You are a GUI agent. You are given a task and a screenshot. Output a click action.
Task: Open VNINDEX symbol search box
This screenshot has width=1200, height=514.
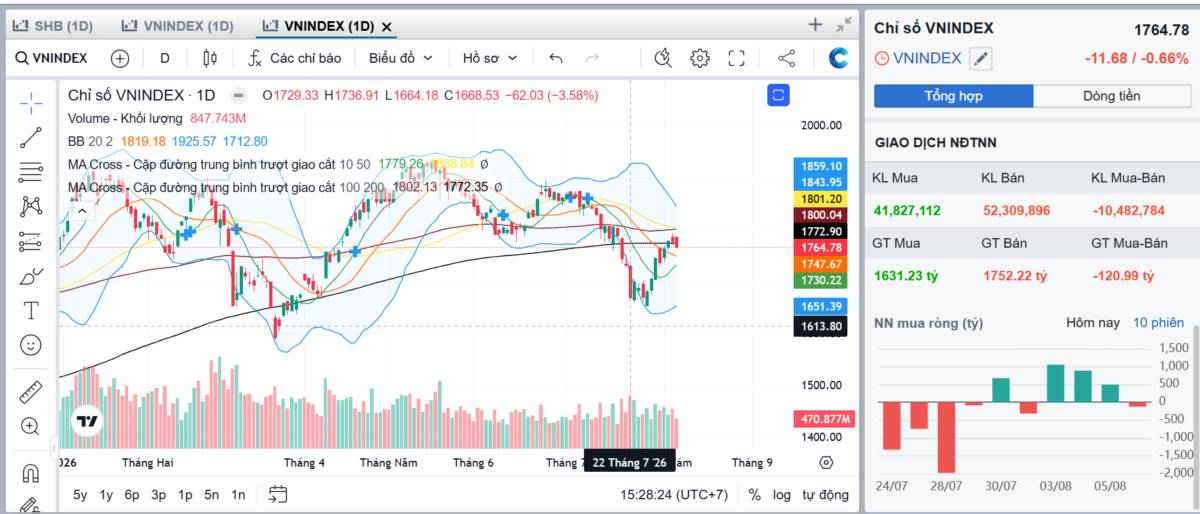coord(51,58)
